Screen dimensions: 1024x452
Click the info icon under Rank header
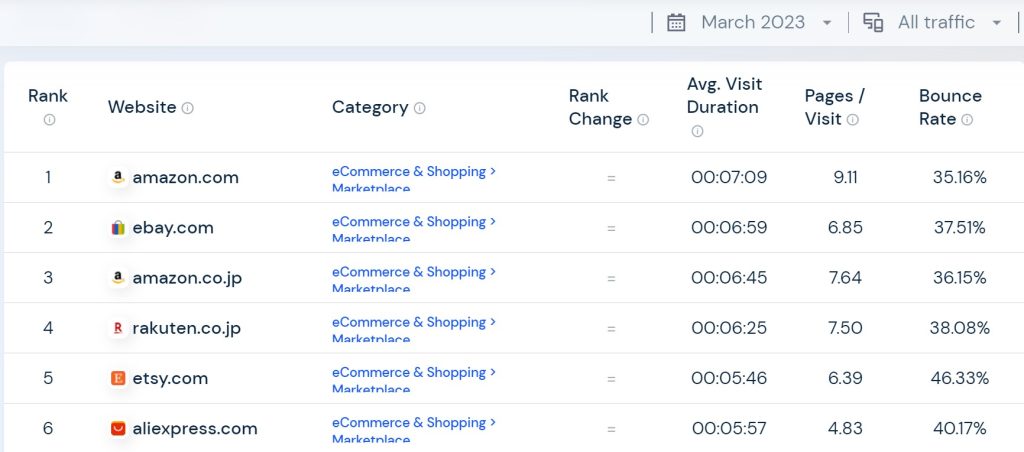pos(50,120)
